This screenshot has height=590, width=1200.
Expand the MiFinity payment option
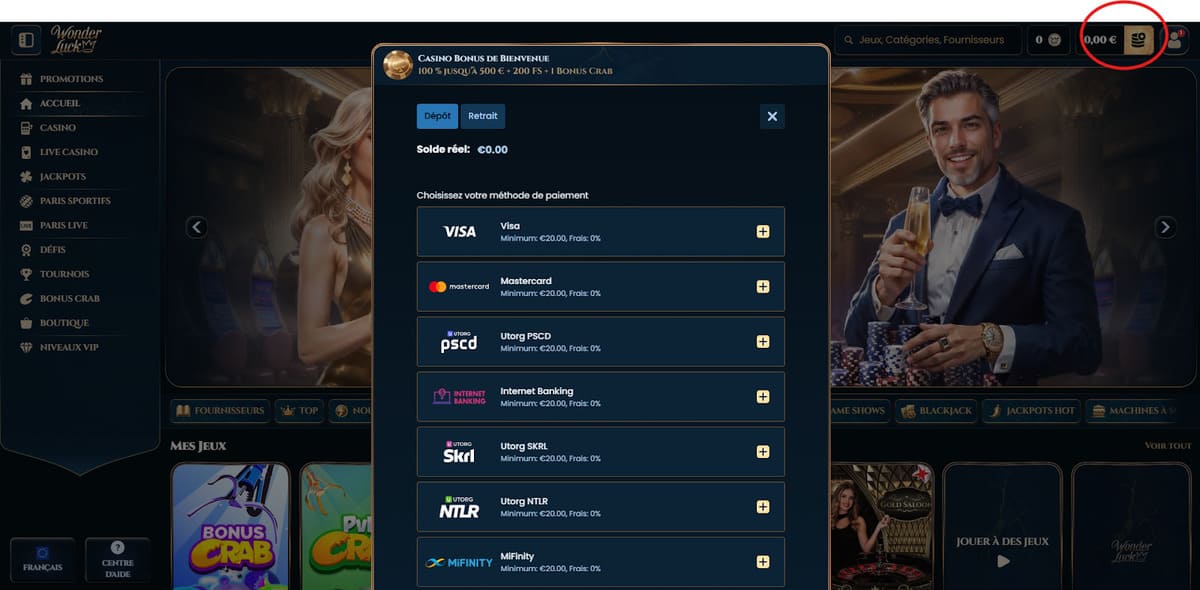[763, 562]
